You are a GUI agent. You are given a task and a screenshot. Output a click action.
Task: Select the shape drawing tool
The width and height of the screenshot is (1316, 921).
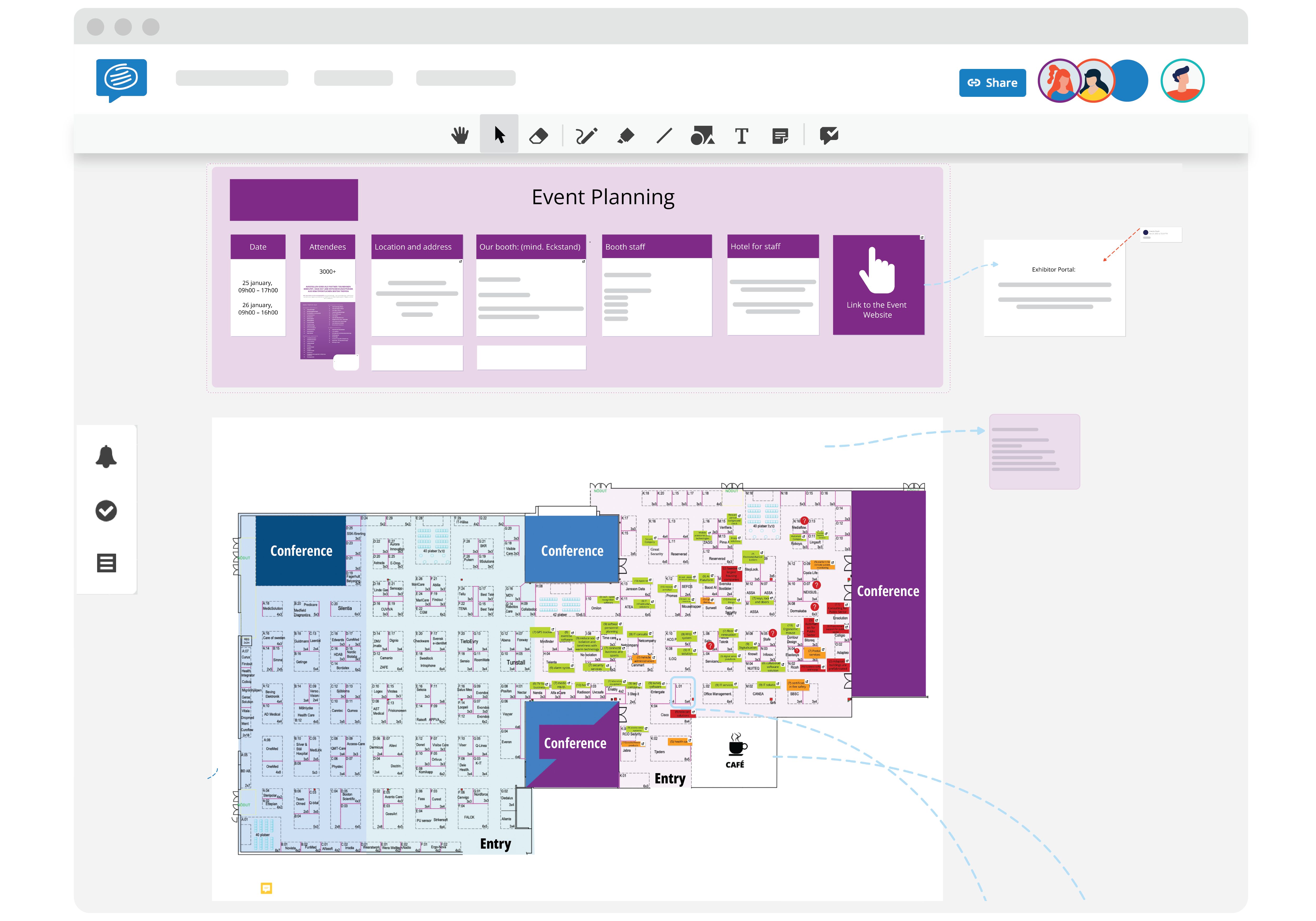click(703, 136)
